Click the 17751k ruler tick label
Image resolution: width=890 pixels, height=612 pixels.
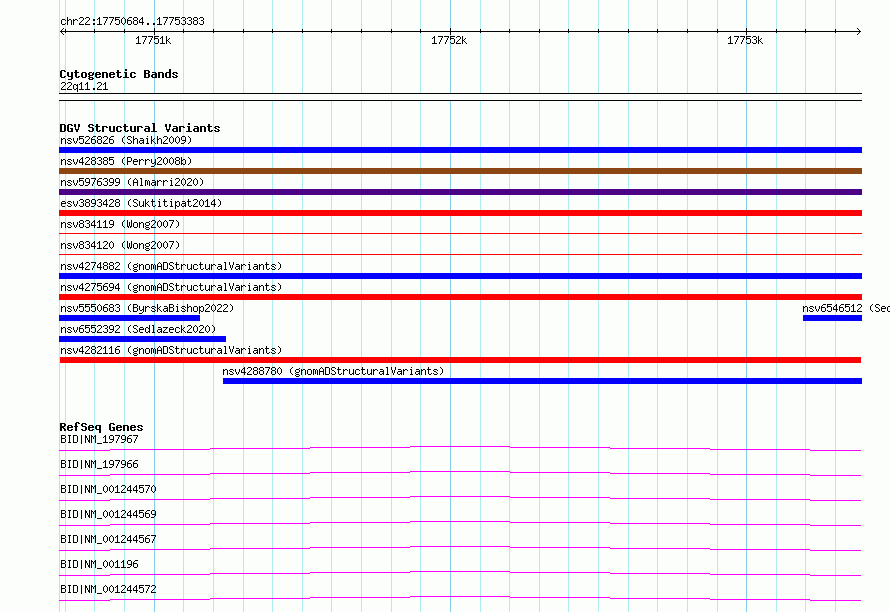pyautogui.click(x=153, y=40)
